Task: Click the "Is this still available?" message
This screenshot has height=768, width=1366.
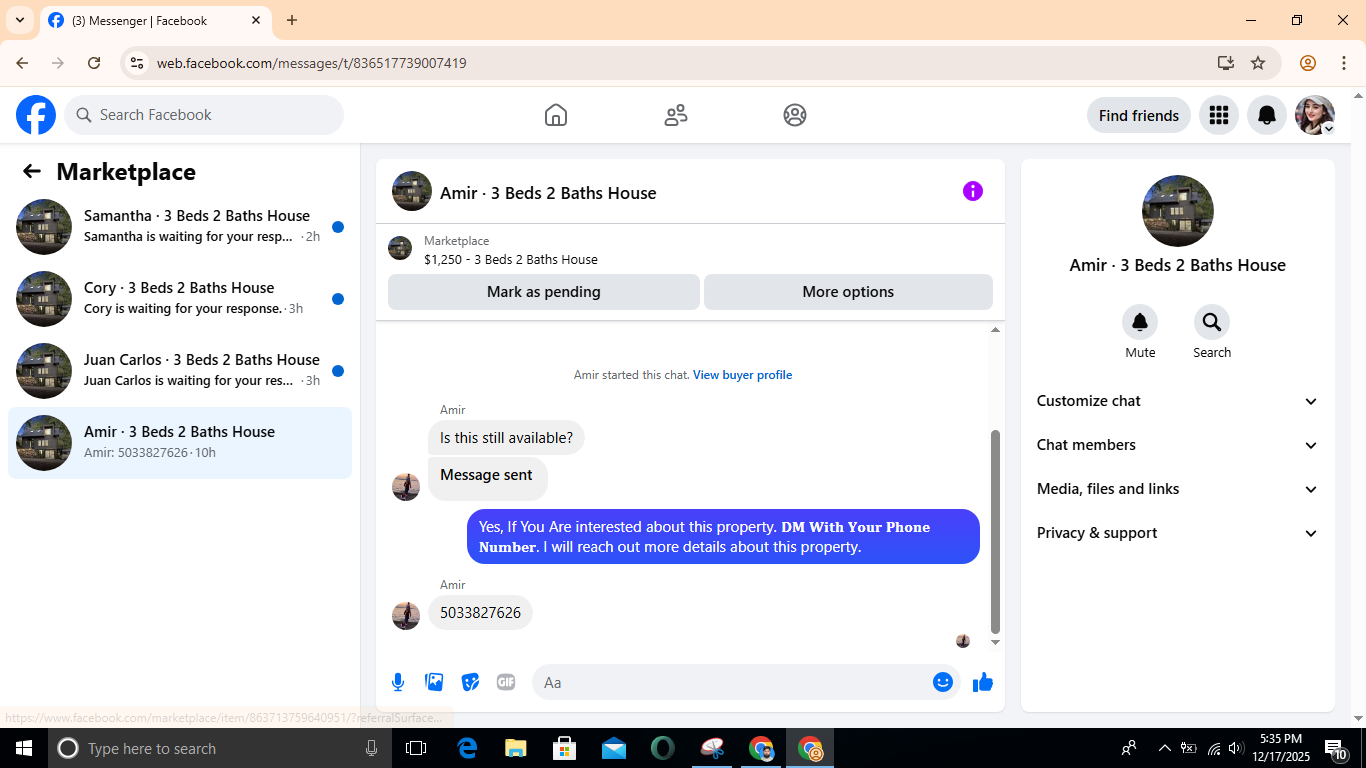Action: point(506,438)
